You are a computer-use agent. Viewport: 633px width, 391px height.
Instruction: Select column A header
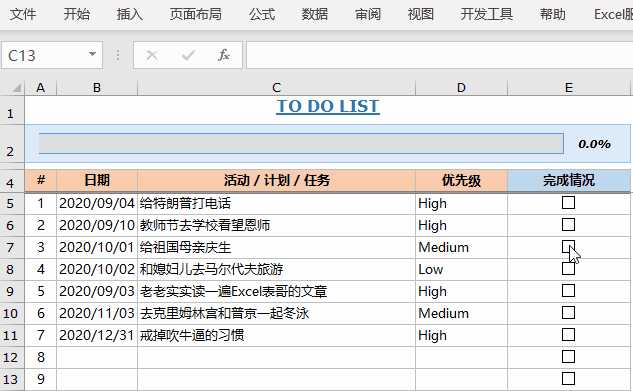tap(40, 88)
